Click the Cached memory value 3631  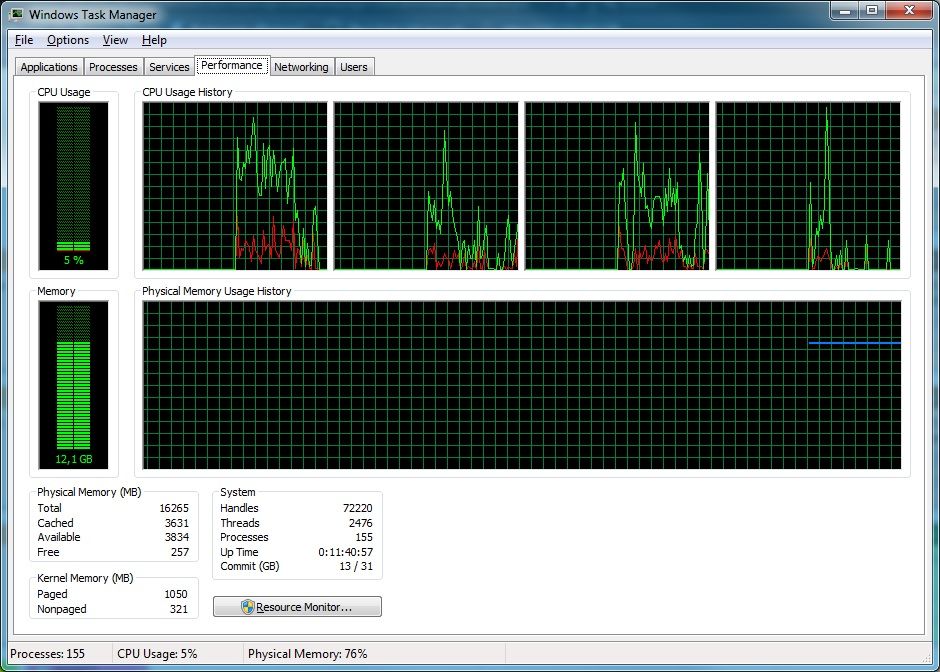tap(177, 523)
